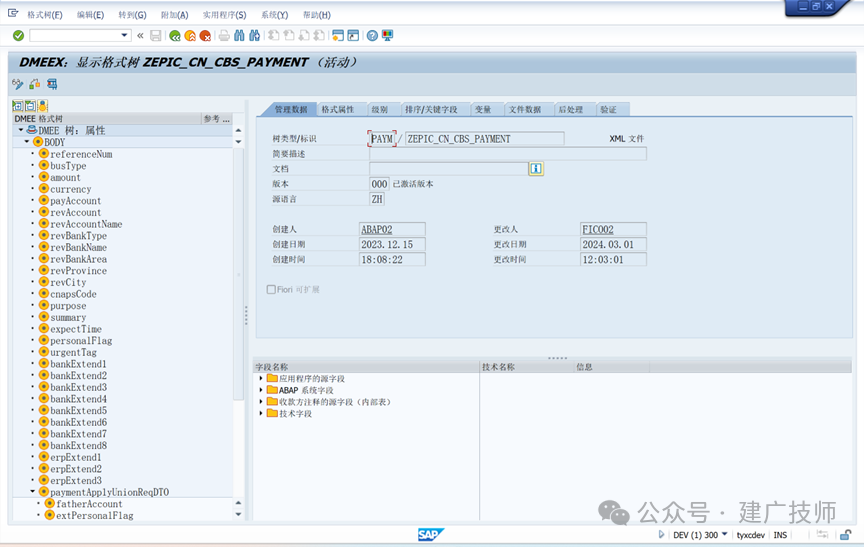
Task: Switch to the 文件数据 tab
Action: 525,110
